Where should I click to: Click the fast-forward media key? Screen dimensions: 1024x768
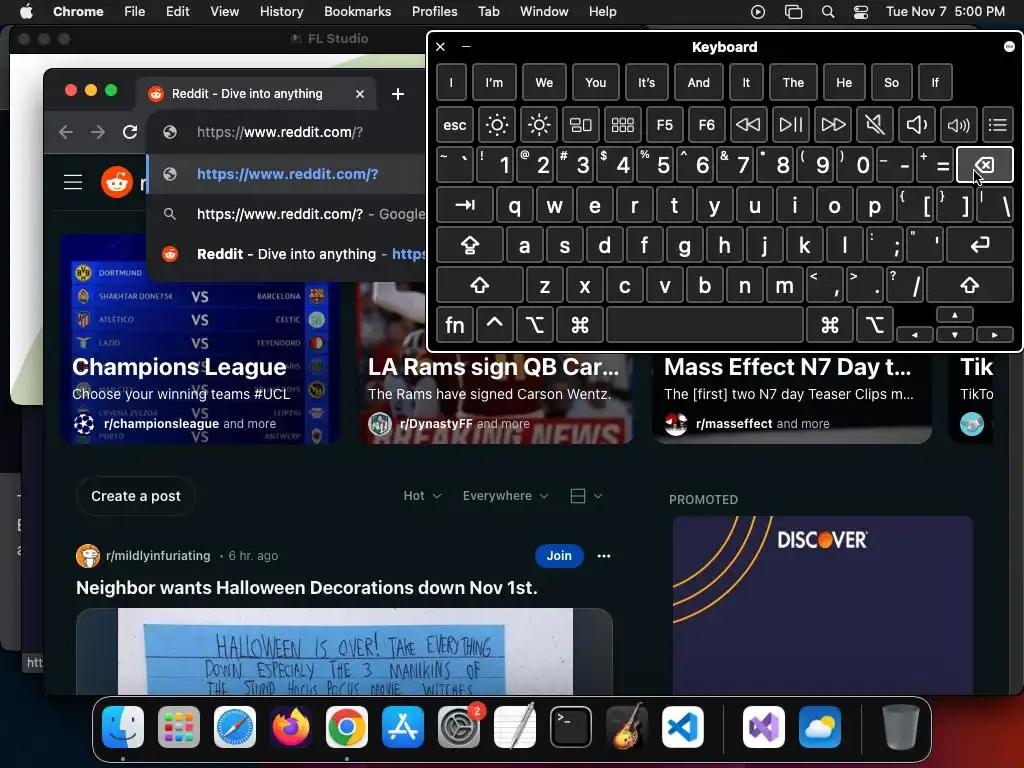[833, 124]
